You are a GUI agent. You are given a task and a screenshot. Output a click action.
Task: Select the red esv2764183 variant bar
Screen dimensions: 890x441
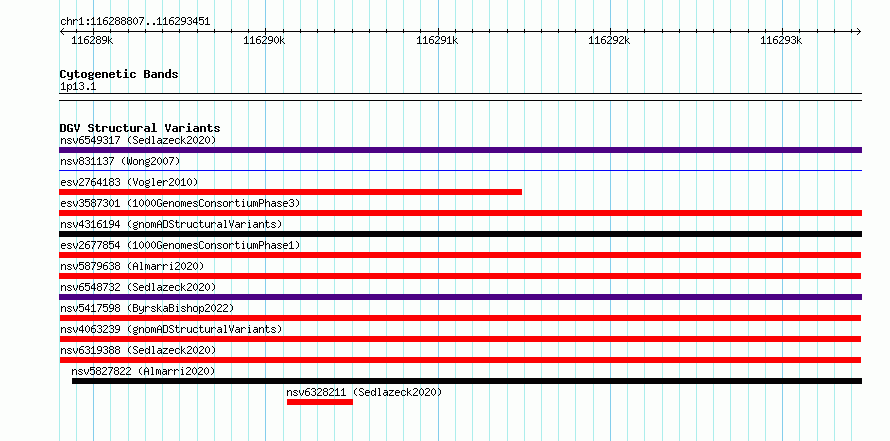tap(291, 192)
